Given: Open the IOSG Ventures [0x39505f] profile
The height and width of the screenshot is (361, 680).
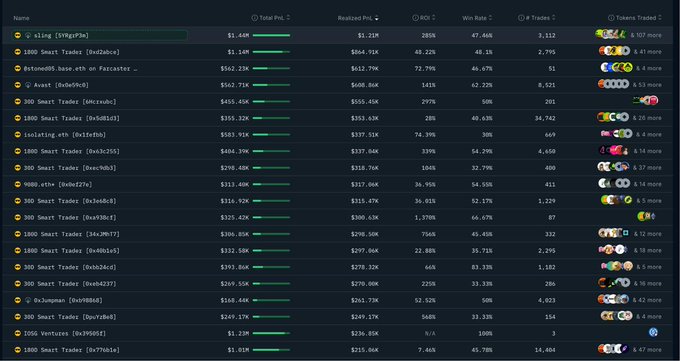Looking at the screenshot, I should click(65, 334).
